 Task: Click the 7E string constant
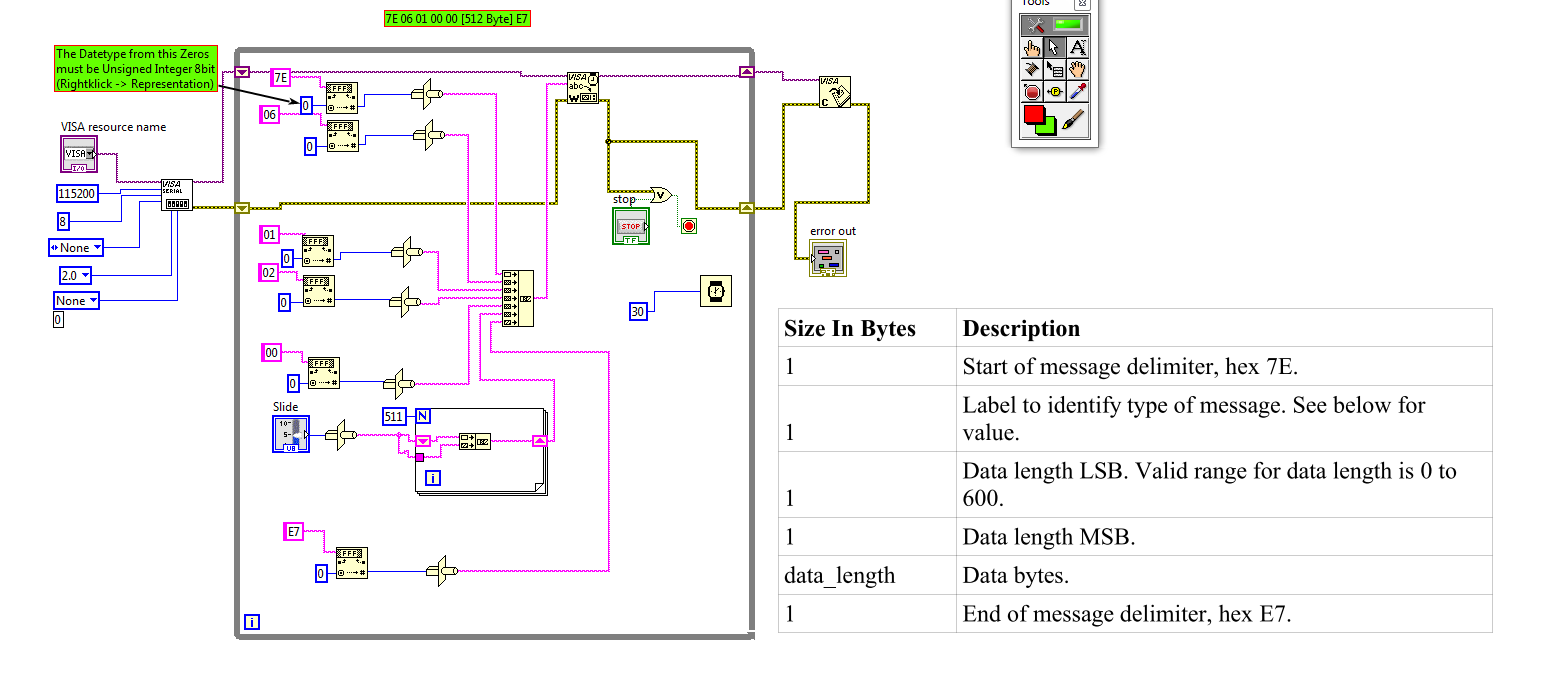click(280, 77)
